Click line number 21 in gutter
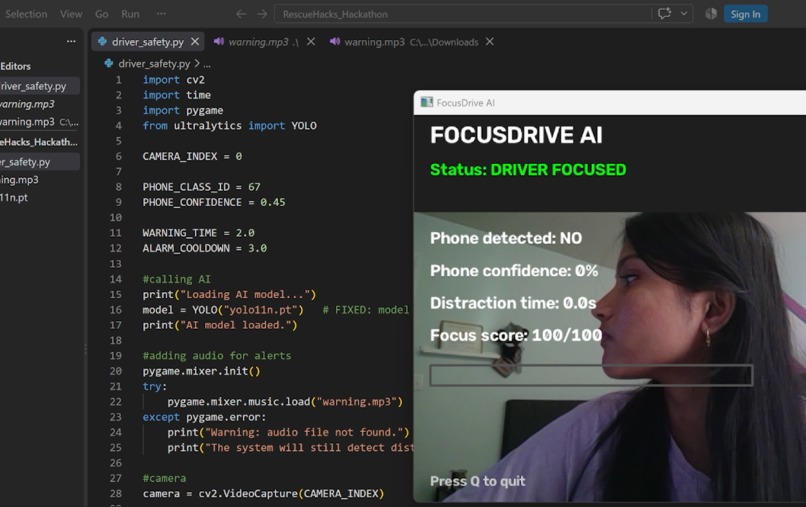 [116, 386]
